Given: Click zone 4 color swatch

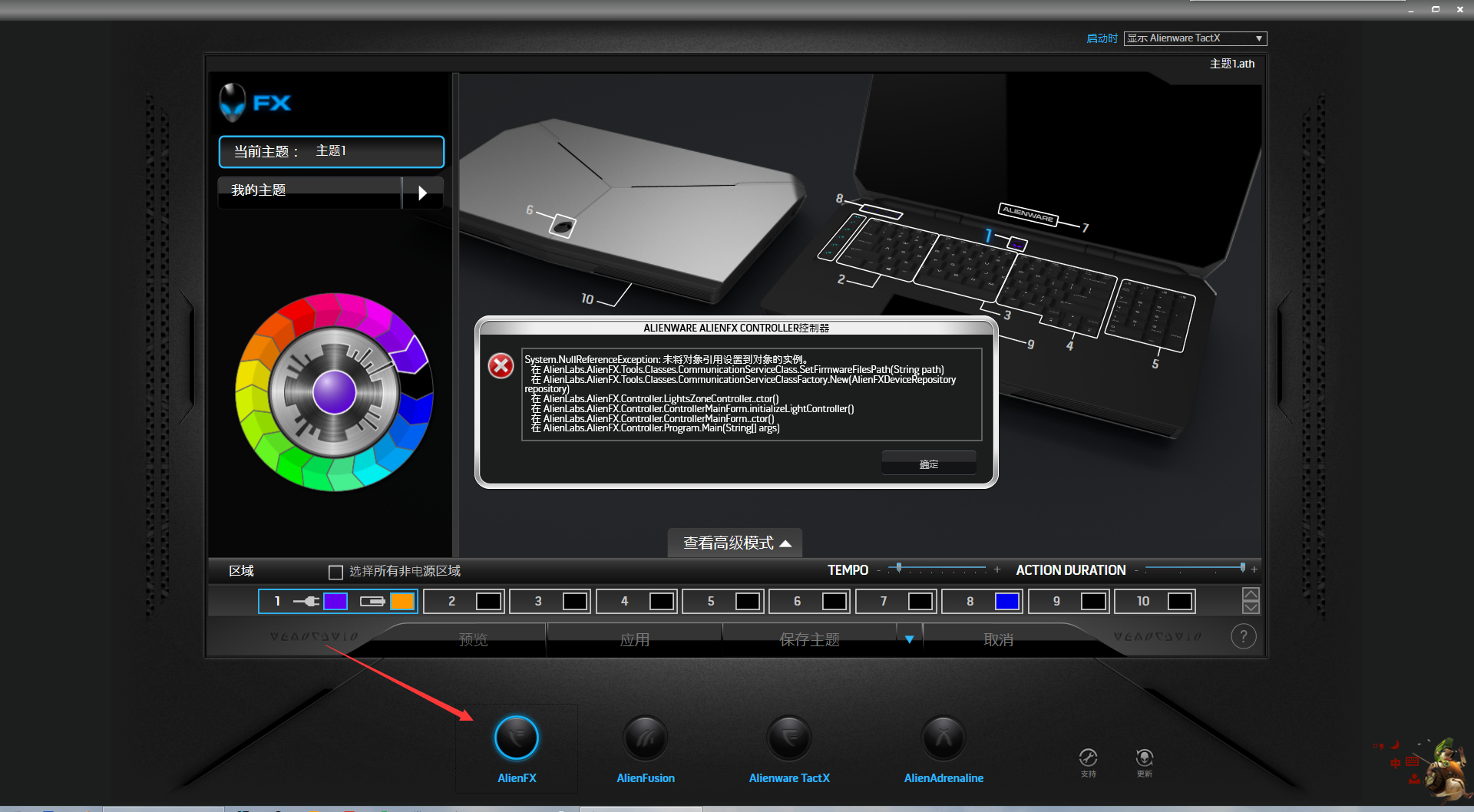Looking at the screenshot, I should pyautogui.click(x=661, y=601).
